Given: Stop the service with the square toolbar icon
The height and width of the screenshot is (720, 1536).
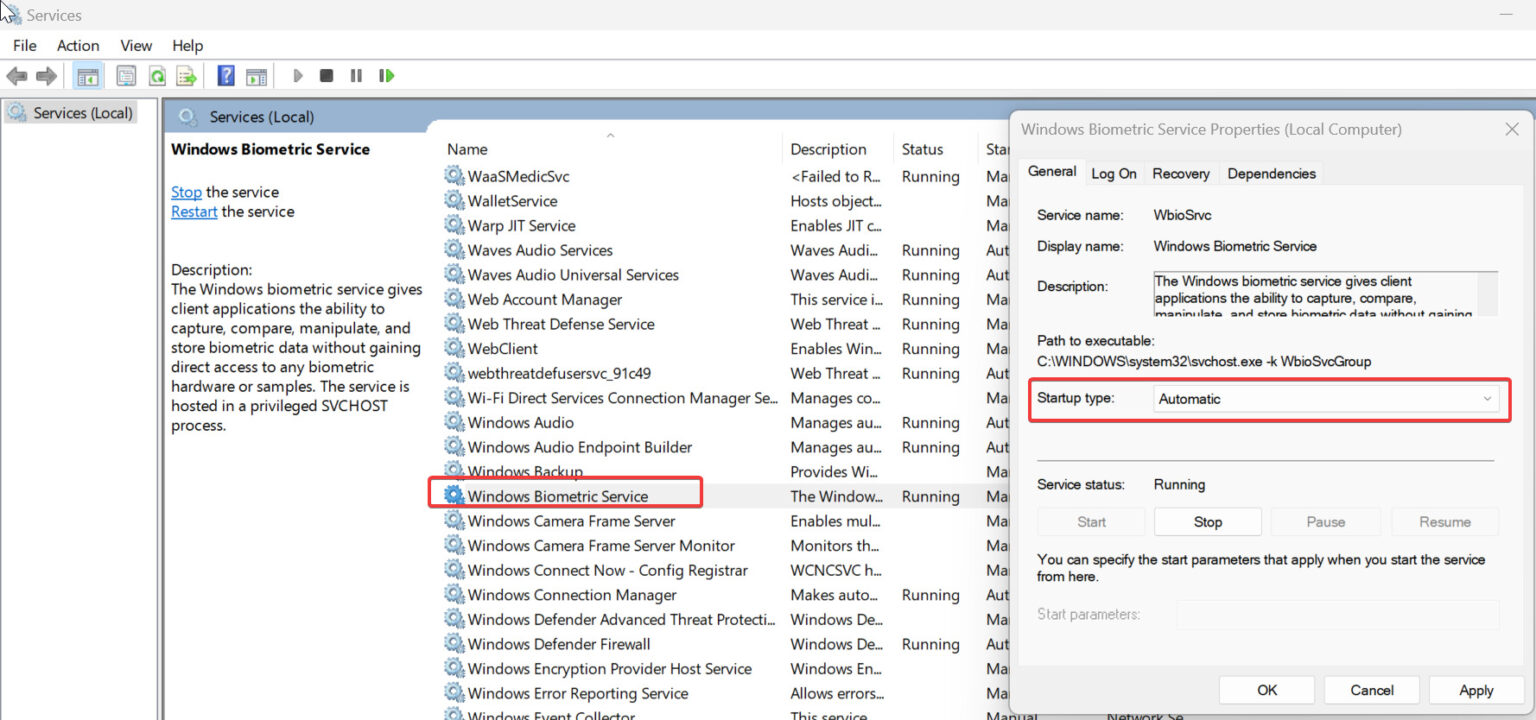Looking at the screenshot, I should 327,75.
